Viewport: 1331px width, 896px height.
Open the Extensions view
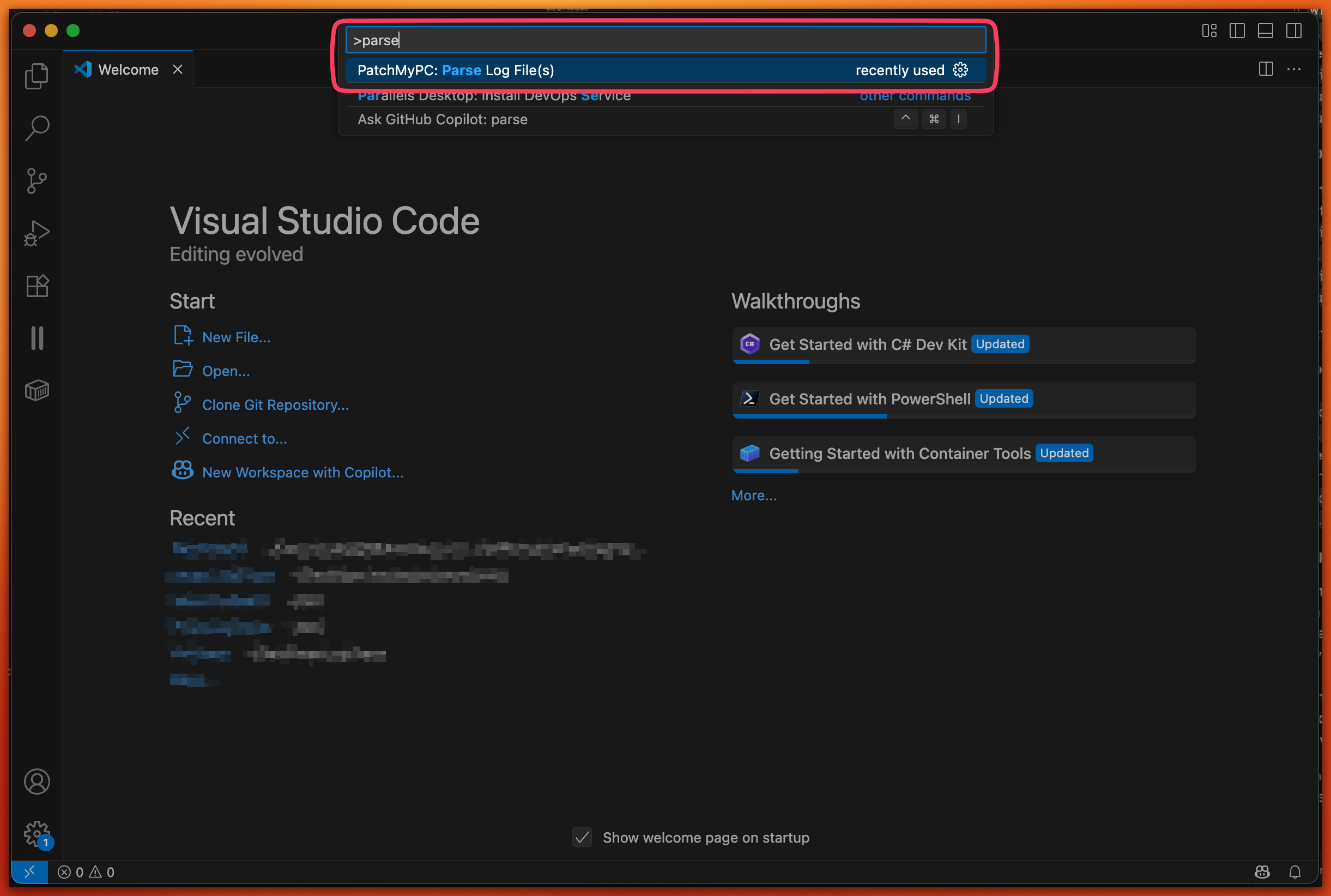tap(37, 286)
